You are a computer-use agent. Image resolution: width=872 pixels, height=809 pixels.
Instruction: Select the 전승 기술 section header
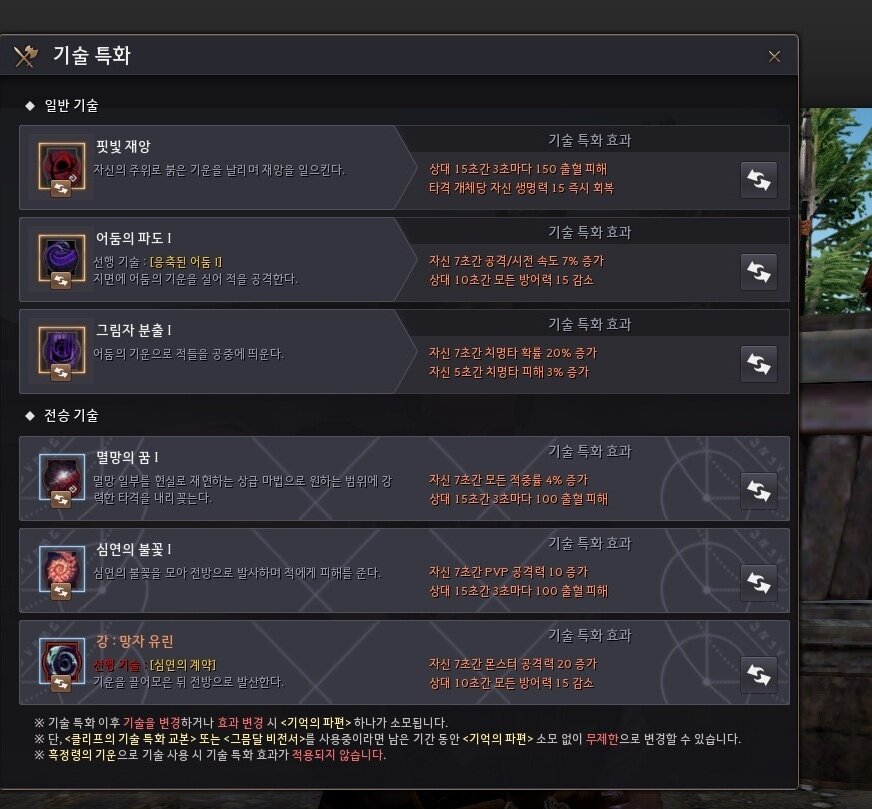tap(71, 415)
